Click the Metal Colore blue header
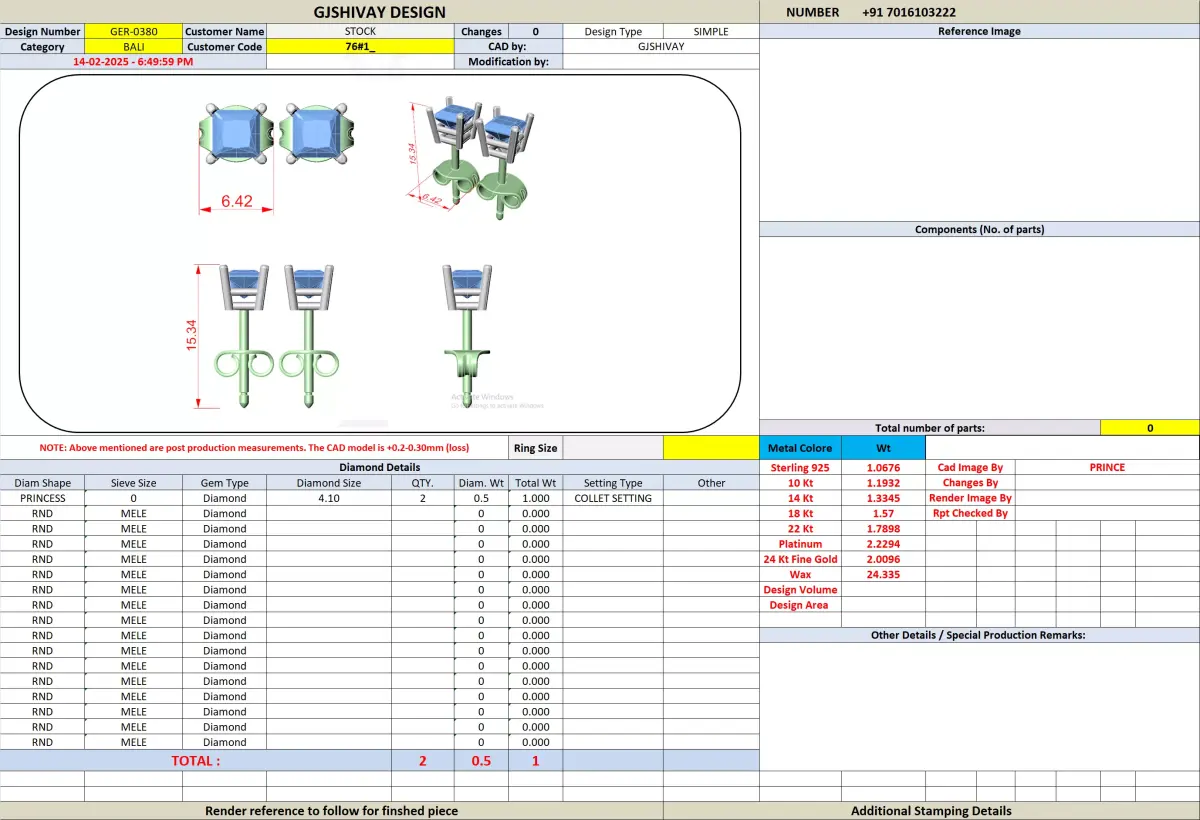 tap(800, 448)
